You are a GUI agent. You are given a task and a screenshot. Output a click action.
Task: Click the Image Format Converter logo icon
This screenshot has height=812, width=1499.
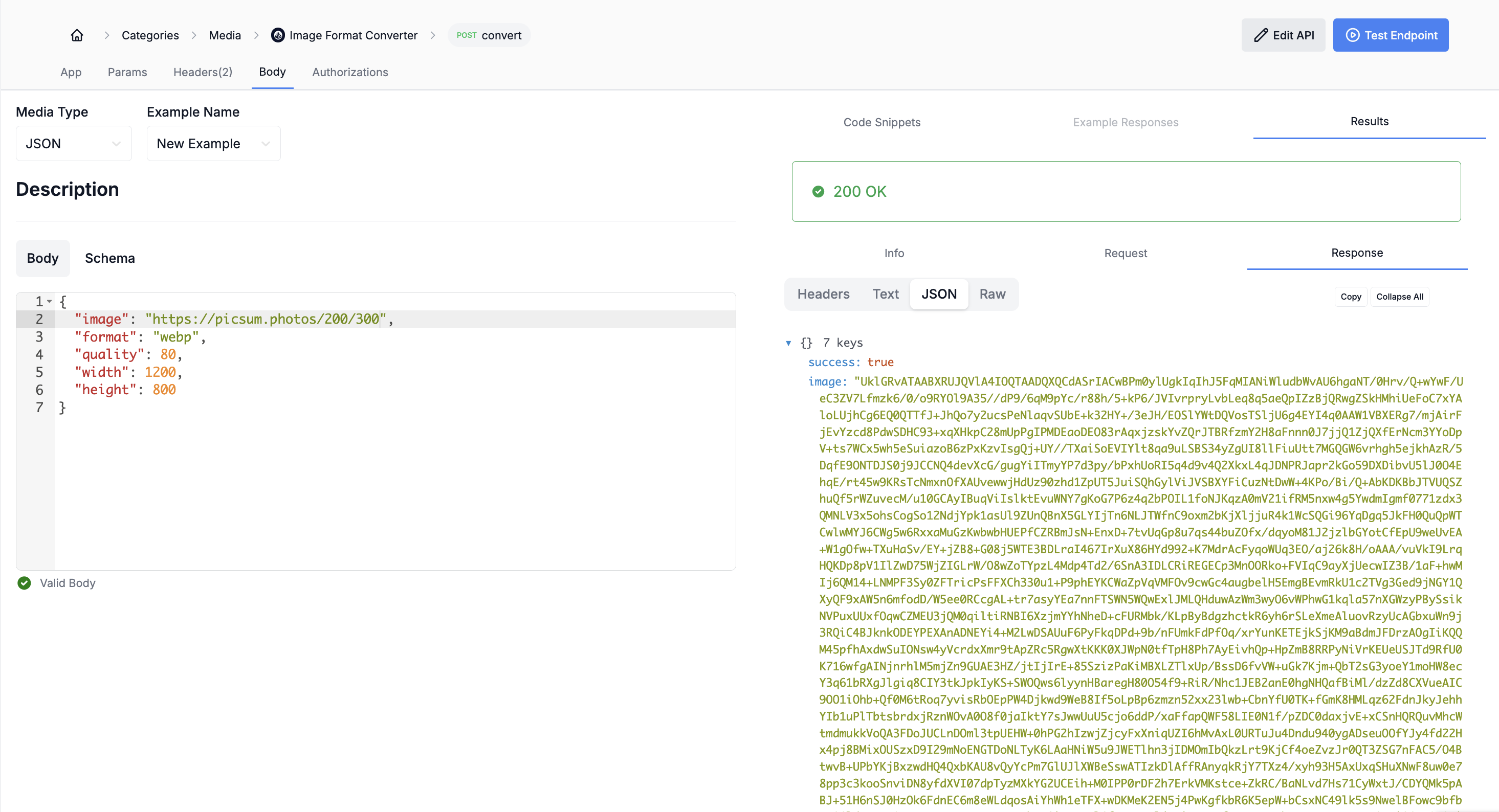278,35
